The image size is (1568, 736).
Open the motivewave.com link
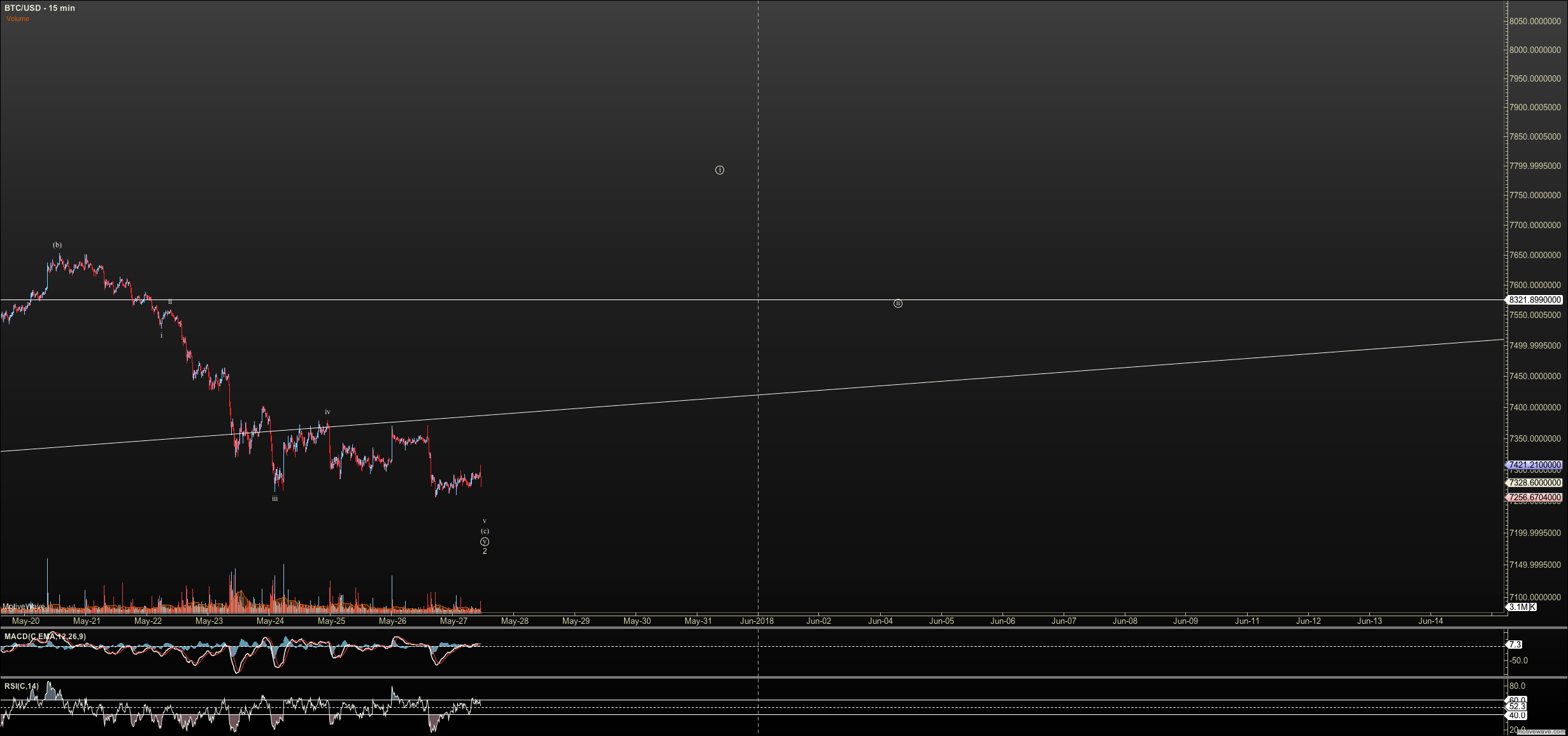click(x=1541, y=732)
